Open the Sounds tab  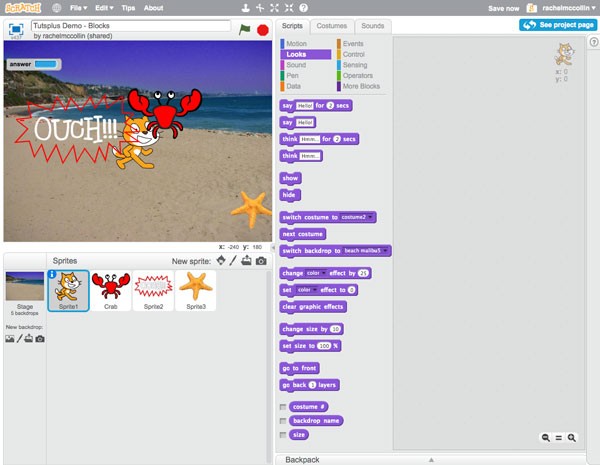pyautogui.click(x=372, y=26)
